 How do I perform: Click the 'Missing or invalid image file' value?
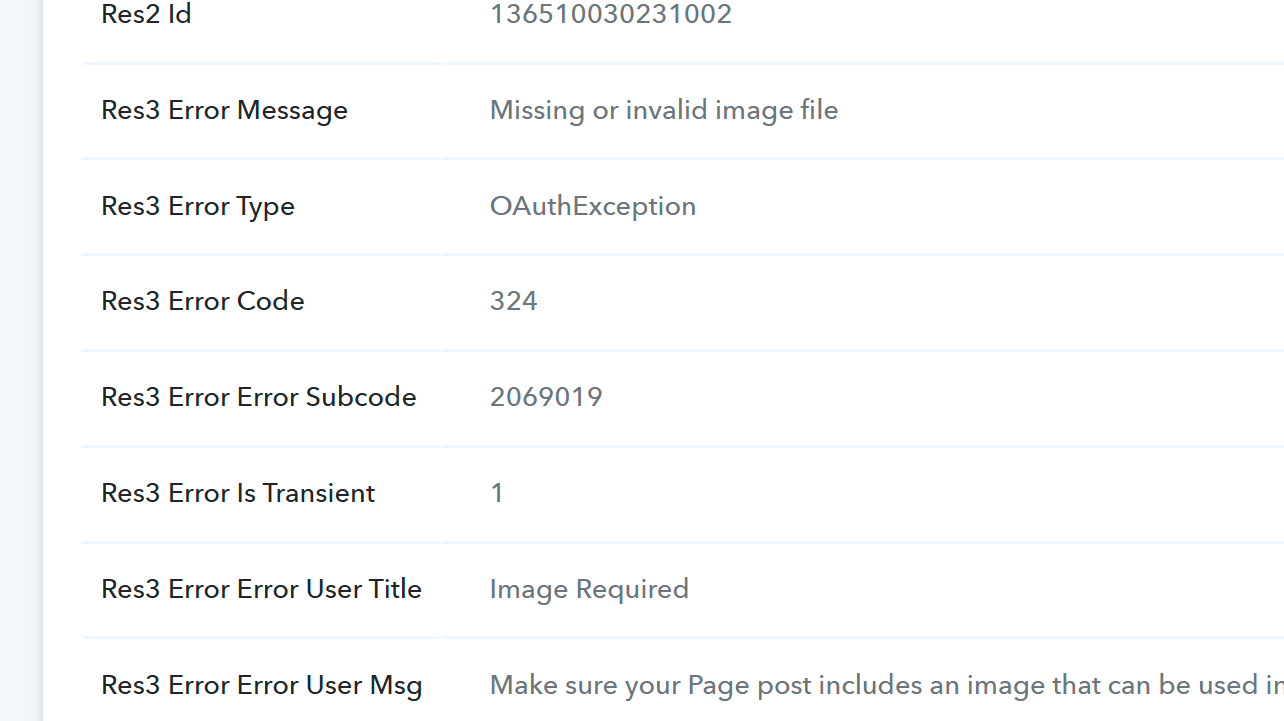pyautogui.click(x=664, y=110)
